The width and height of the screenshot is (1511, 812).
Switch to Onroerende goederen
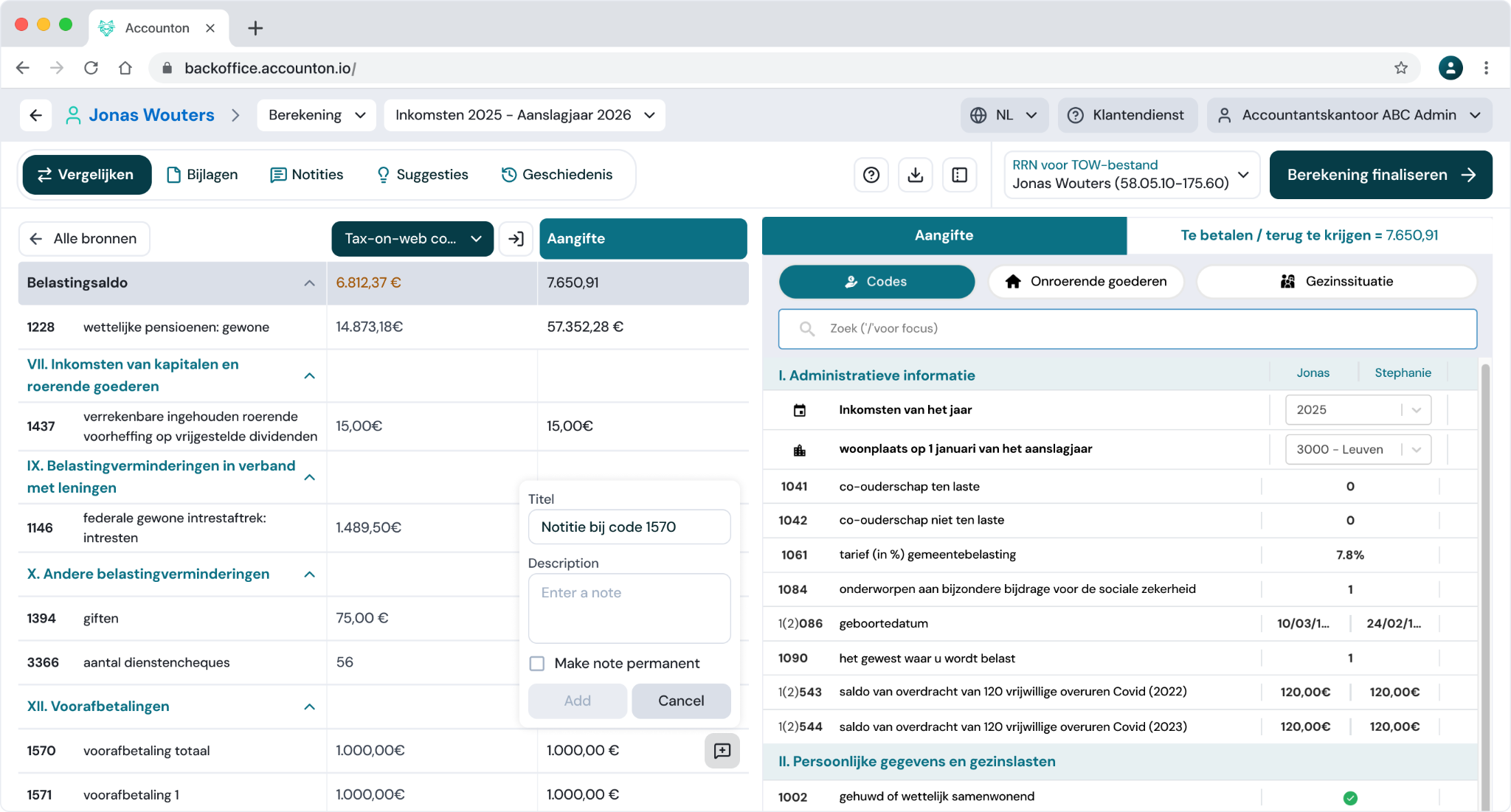pyautogui.click(x=1086, y=282)
